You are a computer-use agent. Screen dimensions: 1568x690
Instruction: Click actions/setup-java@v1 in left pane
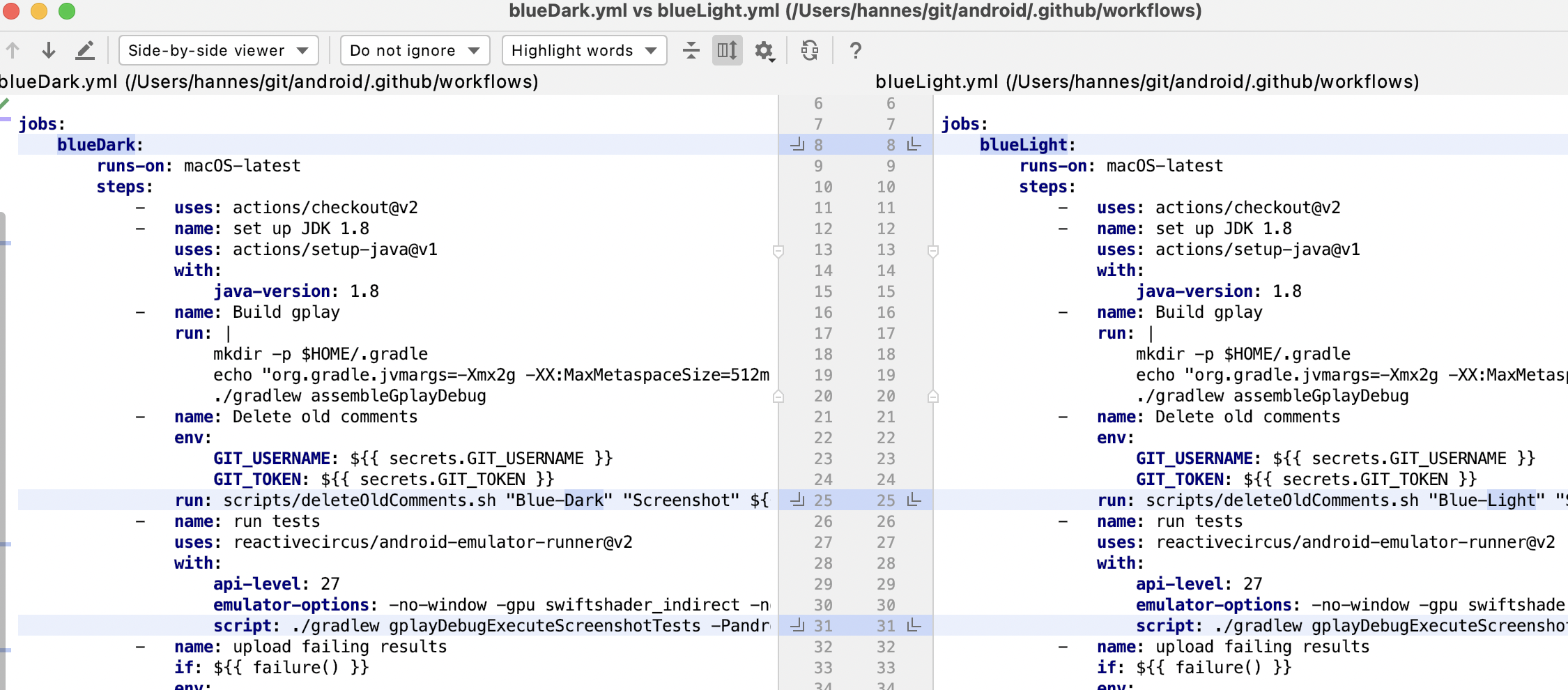point(335,249)
